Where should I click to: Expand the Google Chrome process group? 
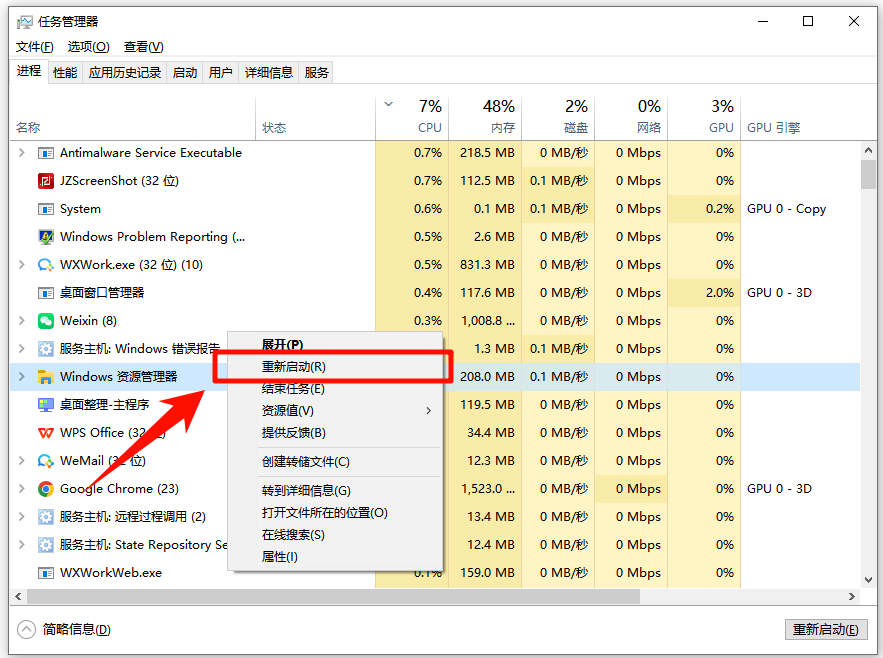(22, 489)
